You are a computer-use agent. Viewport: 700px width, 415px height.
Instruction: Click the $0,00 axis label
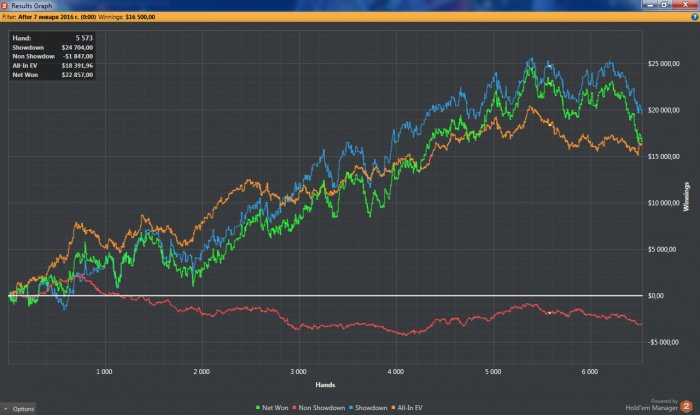click(656, 296)
